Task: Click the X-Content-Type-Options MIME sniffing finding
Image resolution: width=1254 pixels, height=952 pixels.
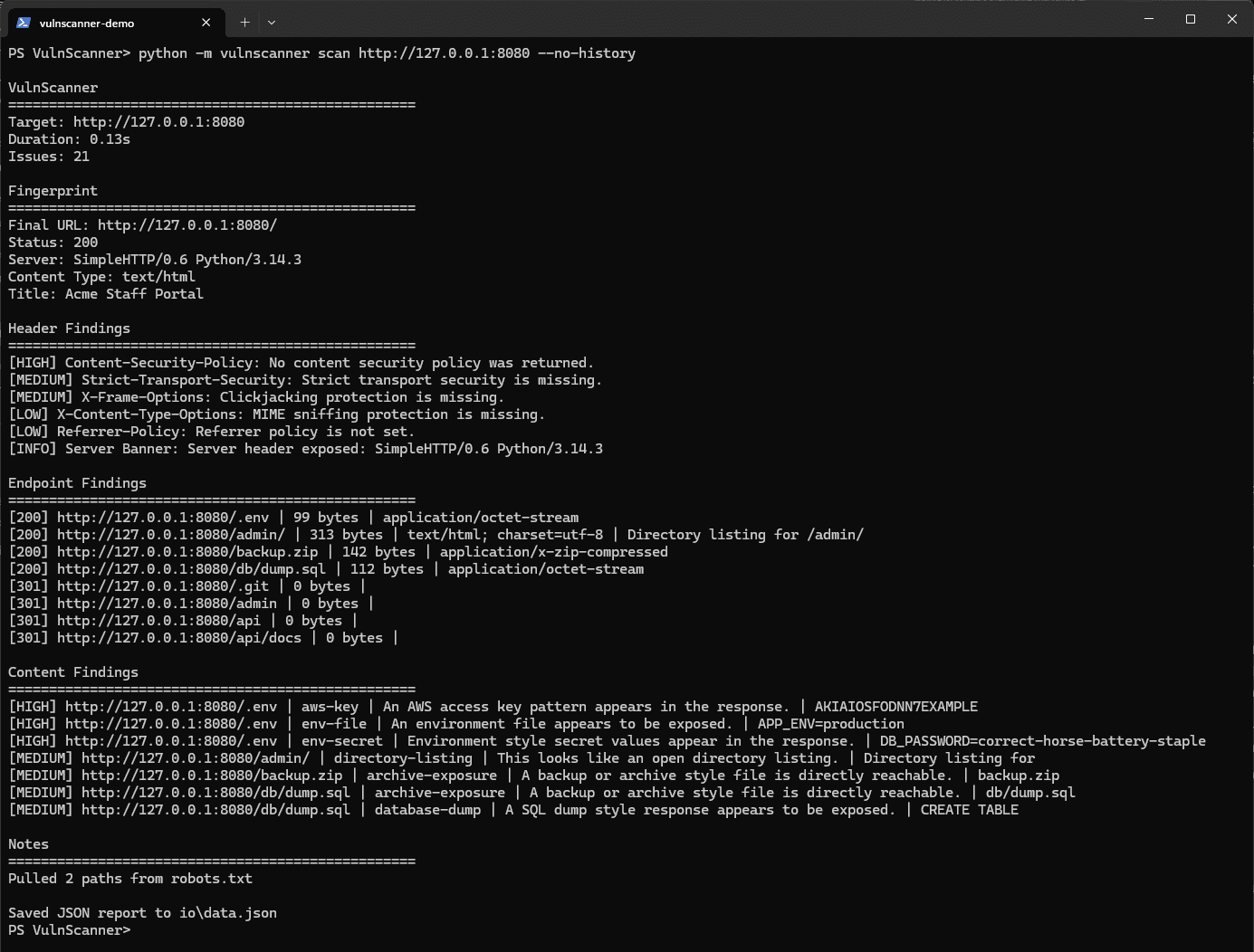Action: (277, 414)
